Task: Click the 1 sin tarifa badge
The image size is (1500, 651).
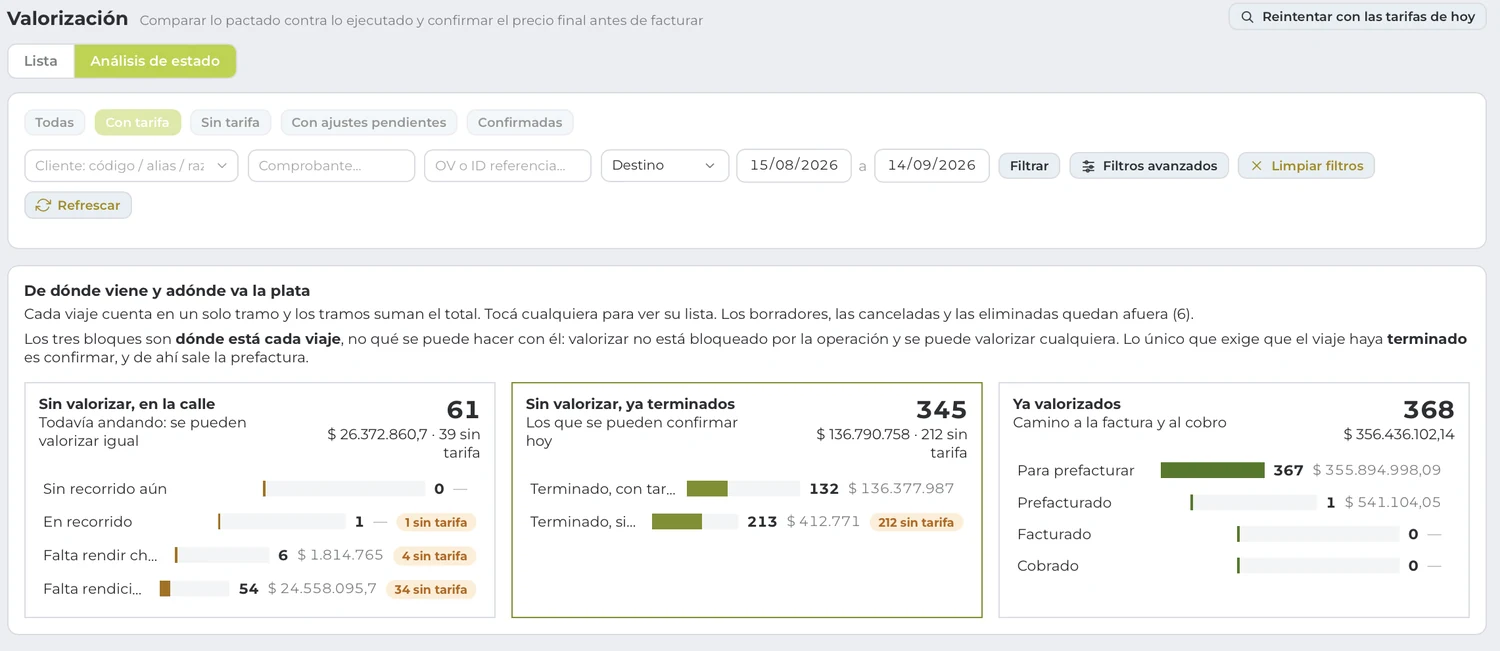Action: tap(436, 522)
